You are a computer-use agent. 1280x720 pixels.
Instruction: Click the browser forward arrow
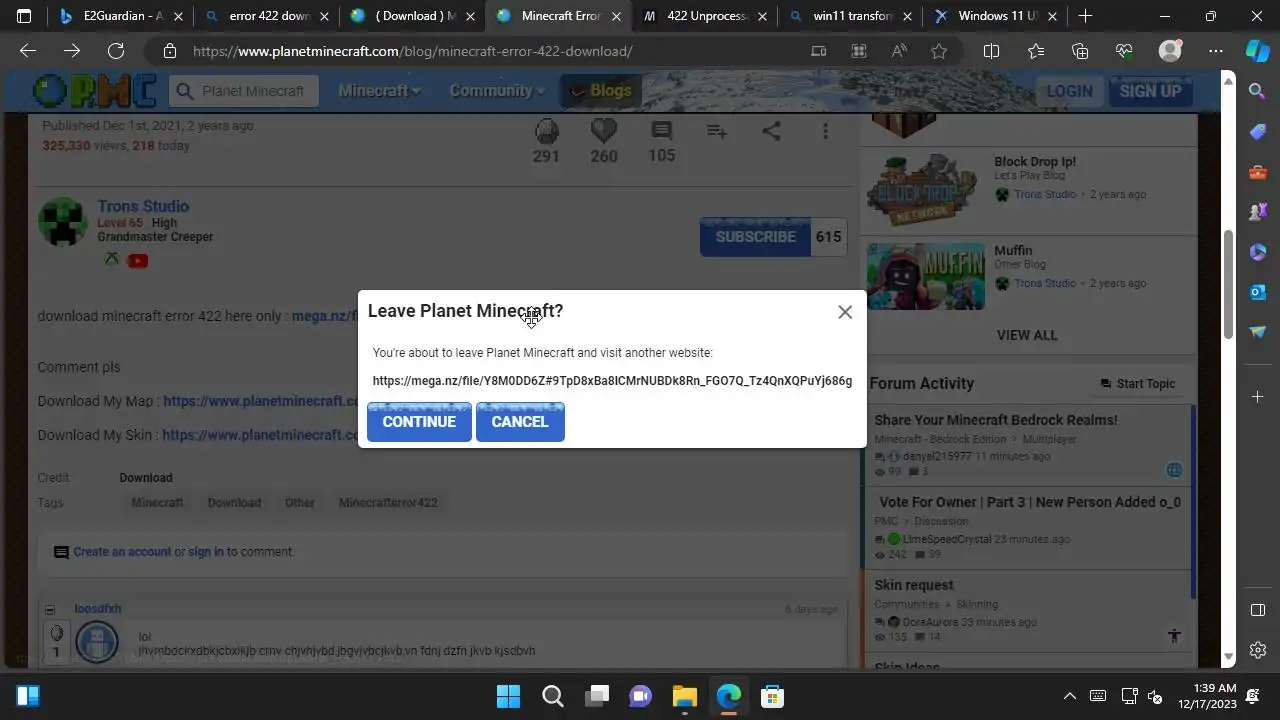[x=72, y=51]
